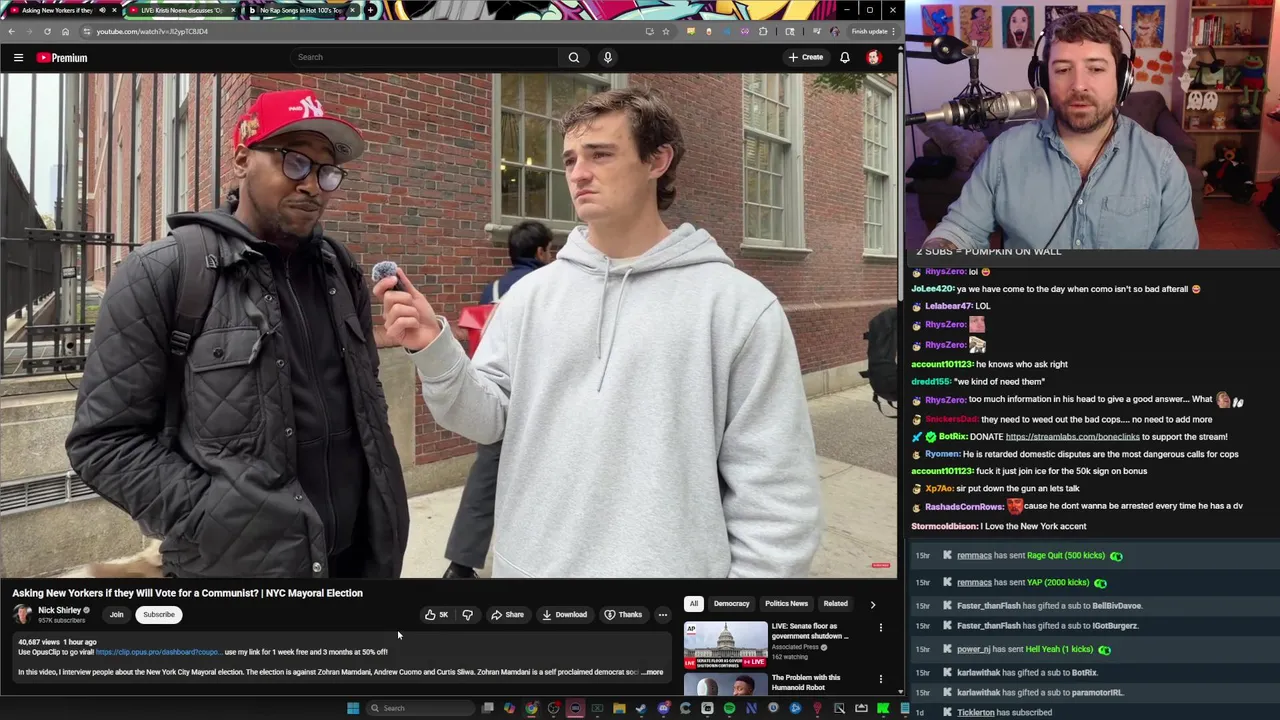The width and height of the screenshot is (1280, 720).
Task: Switch to the 'No Rap Songs in Hot 100's' tab
Action: [300, 10]
